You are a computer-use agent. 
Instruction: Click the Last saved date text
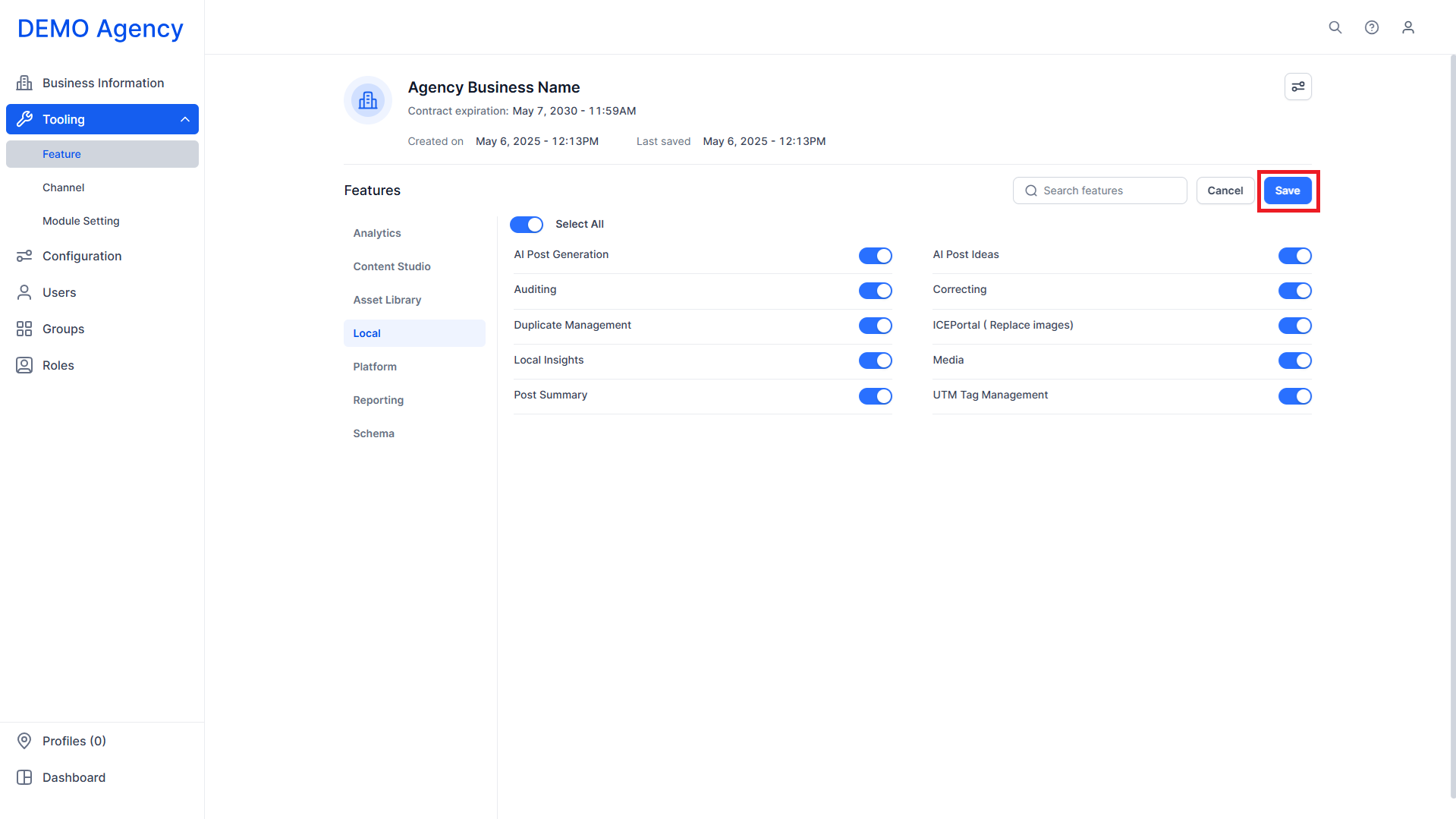click(x=764, y=141)
